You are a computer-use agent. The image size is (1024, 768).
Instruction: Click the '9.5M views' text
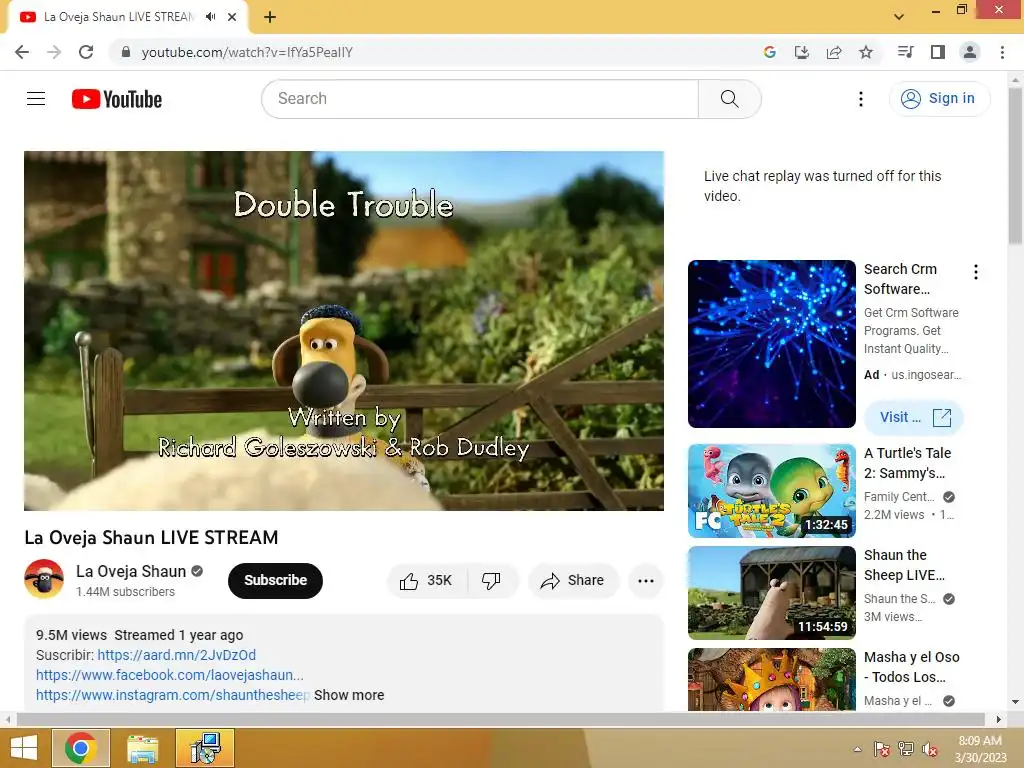[71, 635]
